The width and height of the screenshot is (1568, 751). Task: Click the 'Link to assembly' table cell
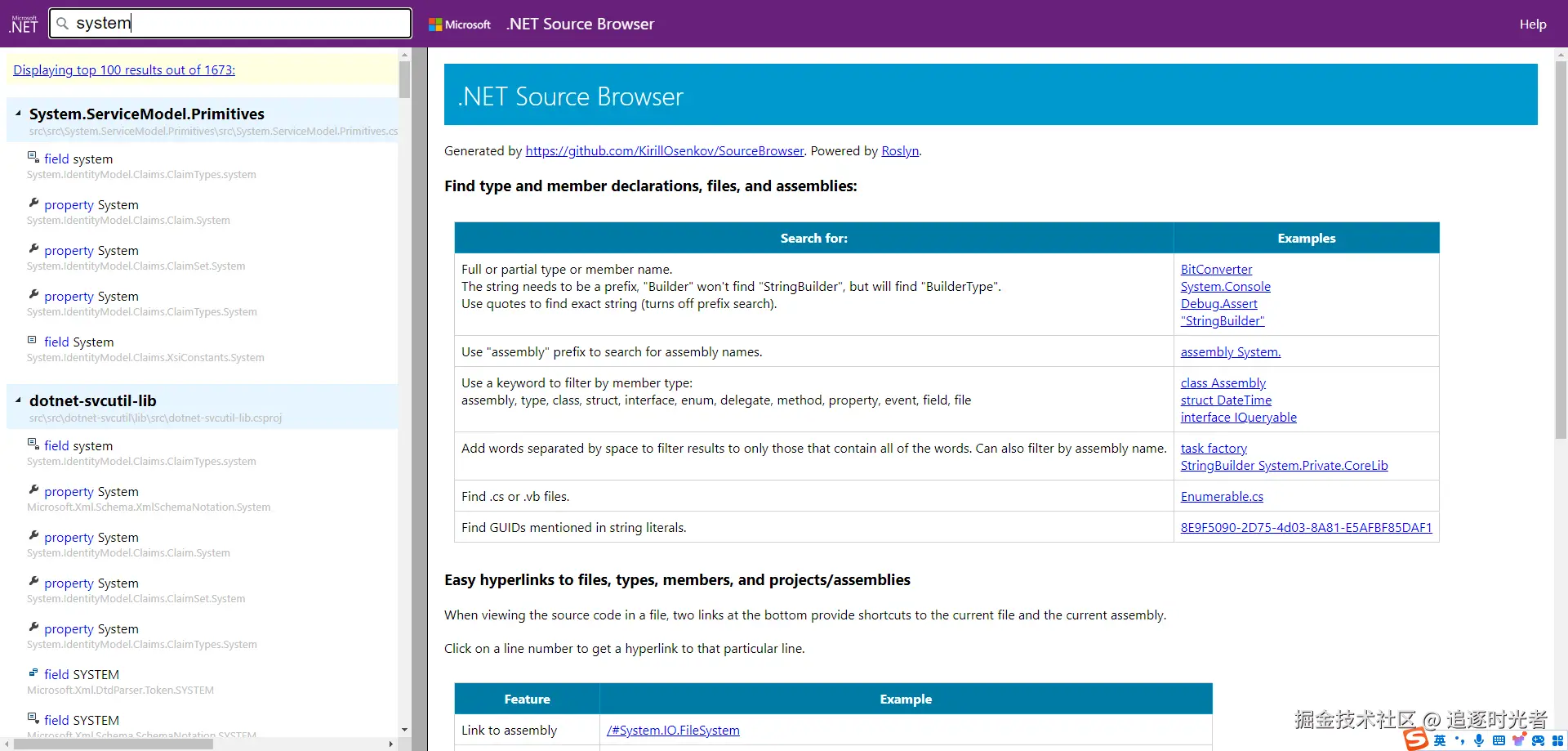(x=528, y=731)
